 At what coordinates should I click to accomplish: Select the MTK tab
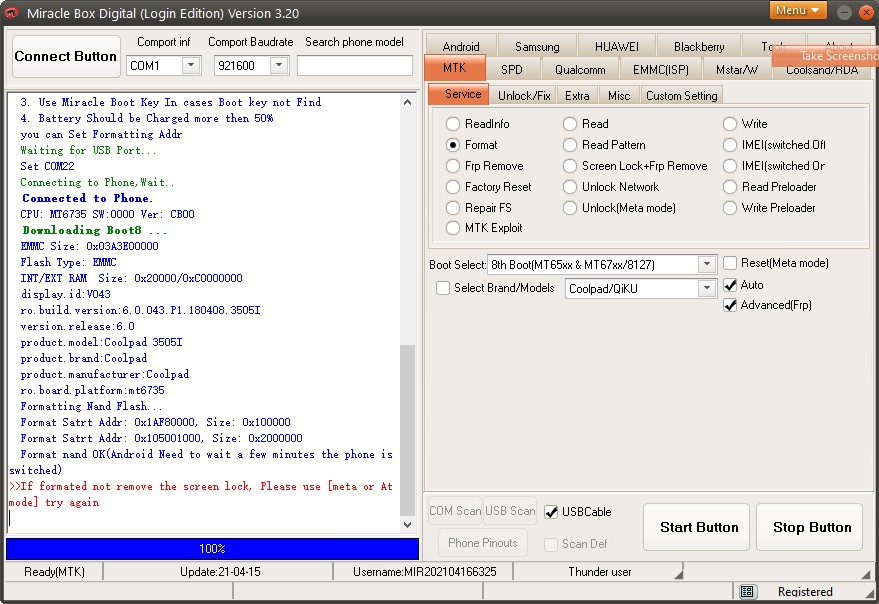[455, 68]
